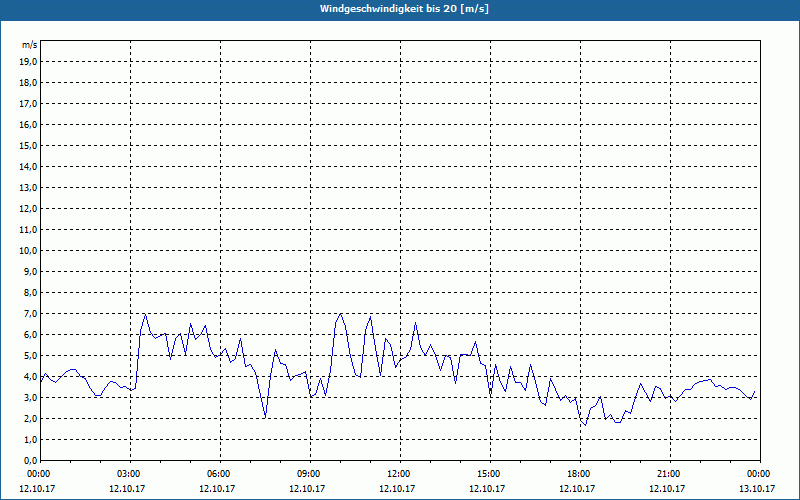The image size is (800, 500).
Task: Click the 12.10.17 date under 12:00
Action: (397, 488)
